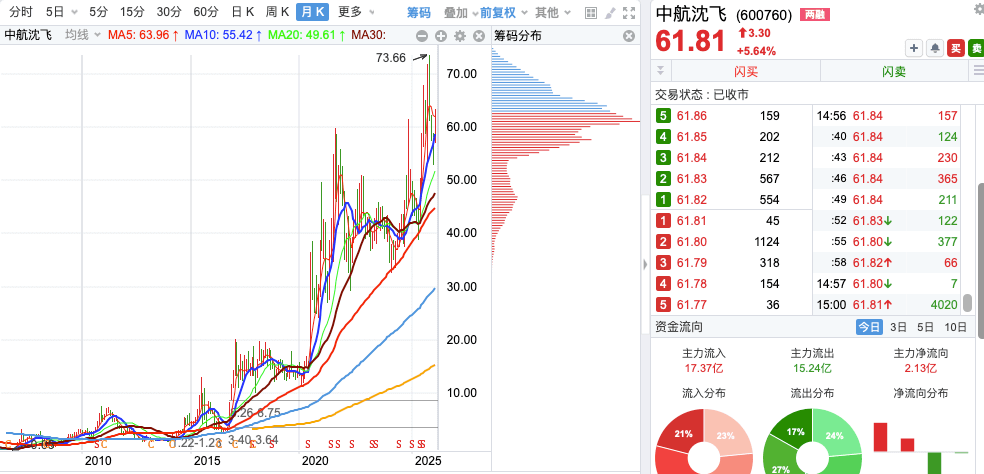Screen dimensions: 984x474
Task: Click the tallest red net-flow bar
Action: coord(880,436)
